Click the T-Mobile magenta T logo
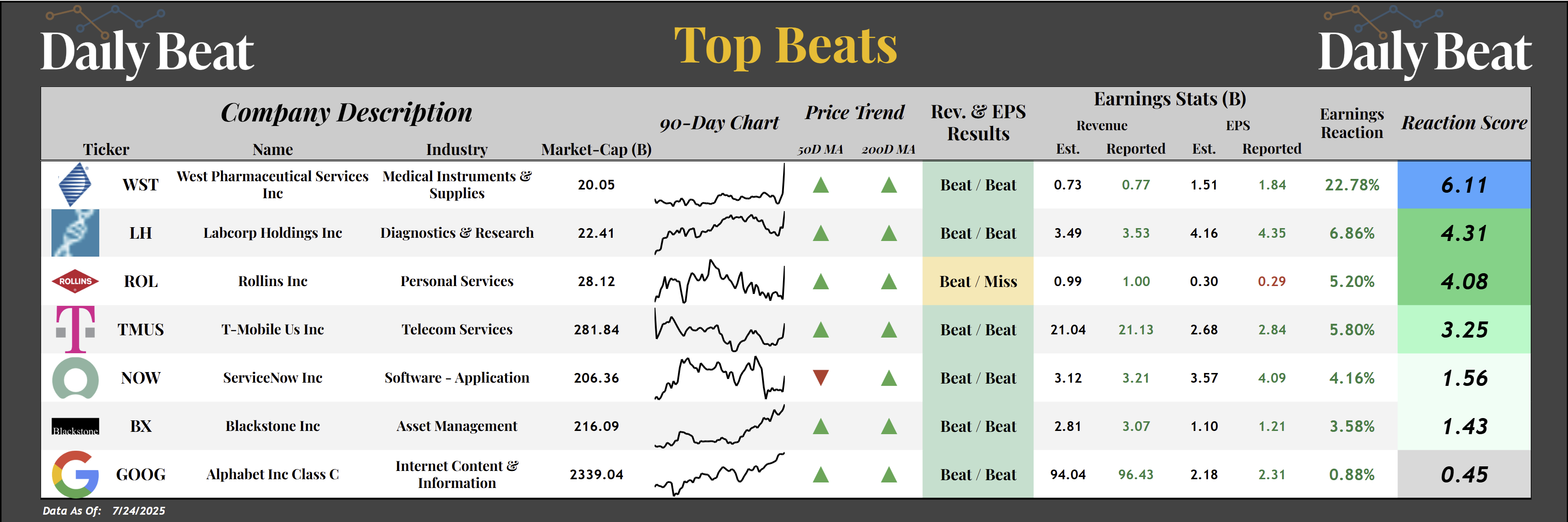 click(x=75, y=329)
